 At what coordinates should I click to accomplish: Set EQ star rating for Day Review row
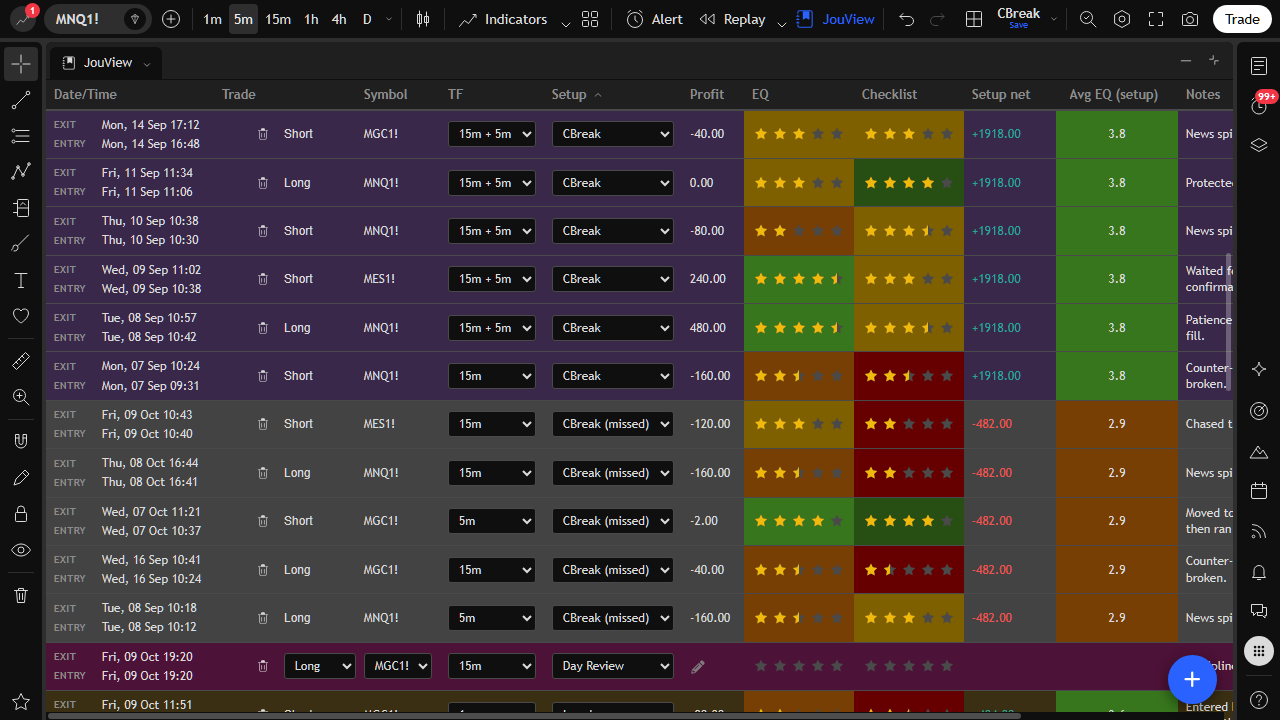(x=798, y=666)
